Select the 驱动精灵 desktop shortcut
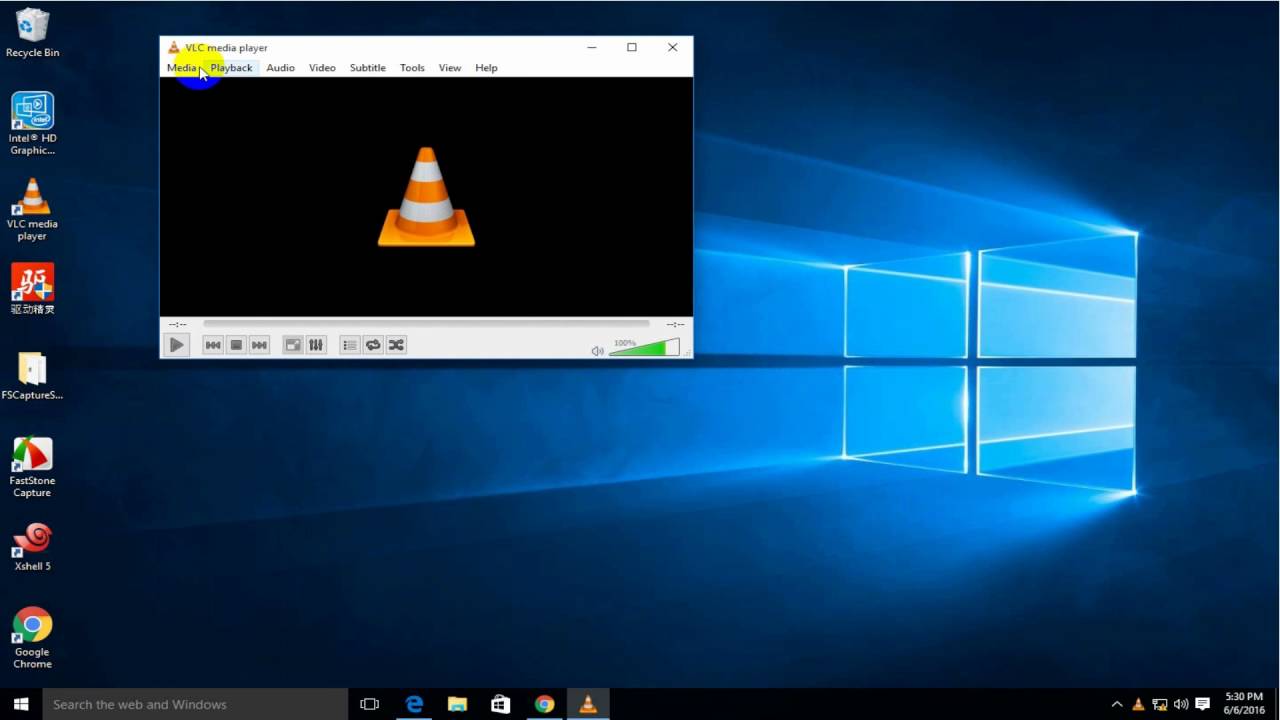The width and height of the screenshot is (1280, 720). point(32,289)
